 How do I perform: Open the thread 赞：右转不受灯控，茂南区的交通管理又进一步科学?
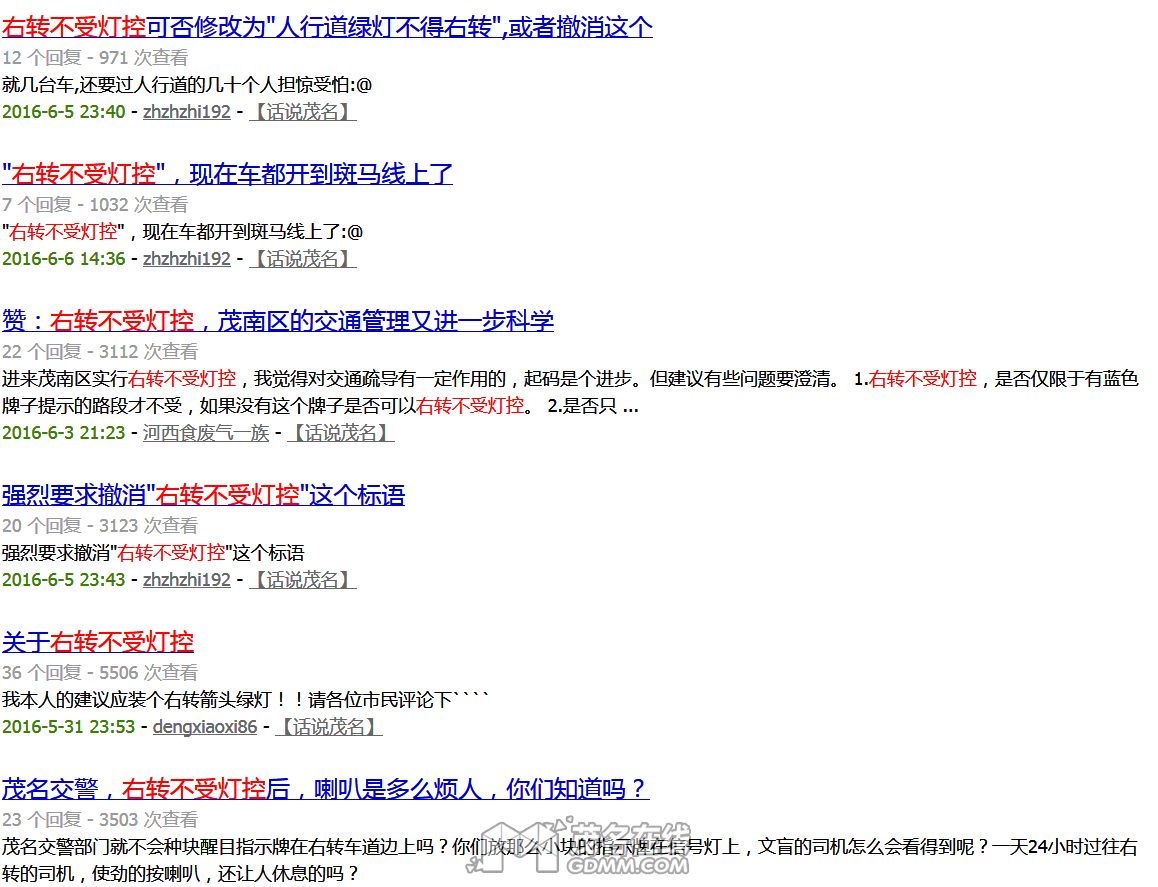tap(281, 320)
